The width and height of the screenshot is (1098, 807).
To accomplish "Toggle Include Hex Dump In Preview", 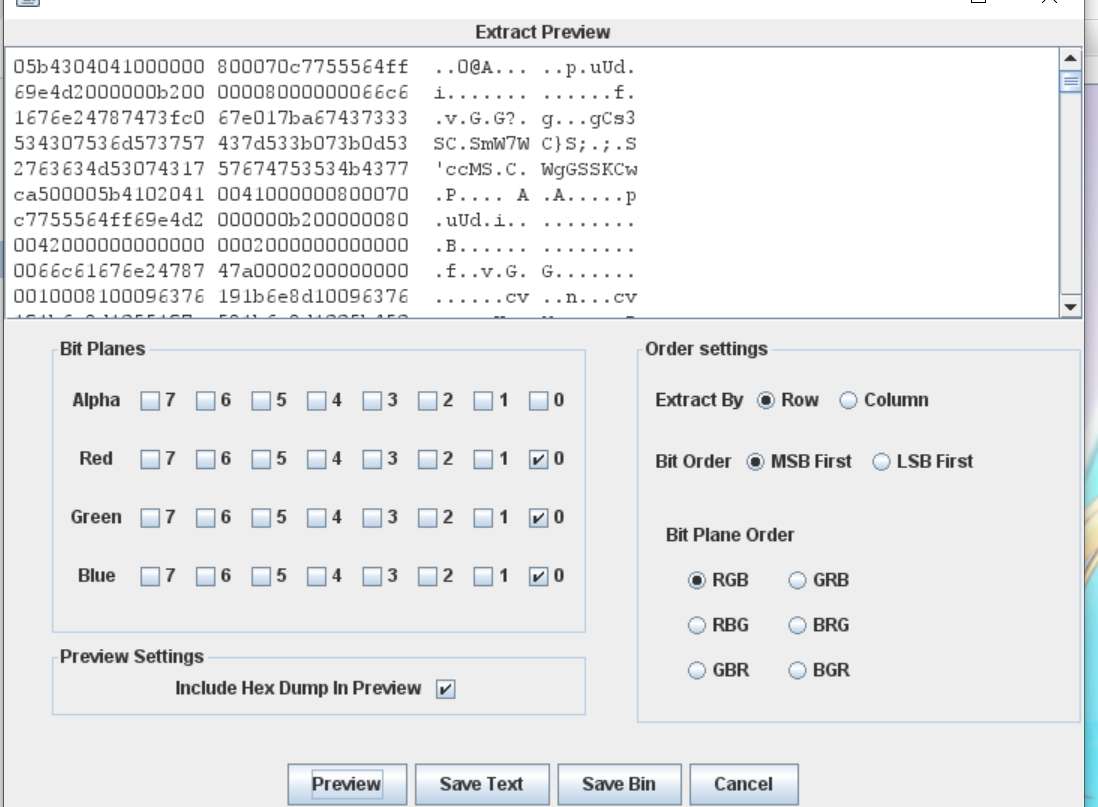I will 445,689.
